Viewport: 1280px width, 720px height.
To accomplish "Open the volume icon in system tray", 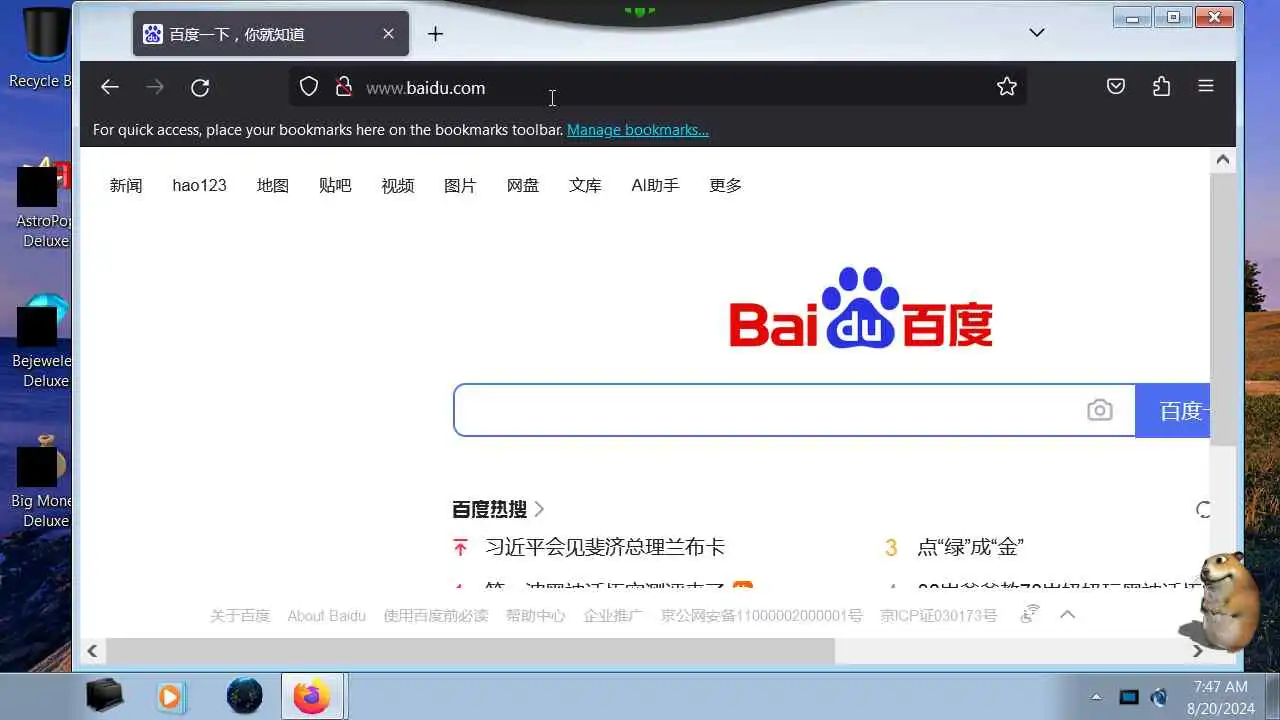I will click(x=1159, y=697).
